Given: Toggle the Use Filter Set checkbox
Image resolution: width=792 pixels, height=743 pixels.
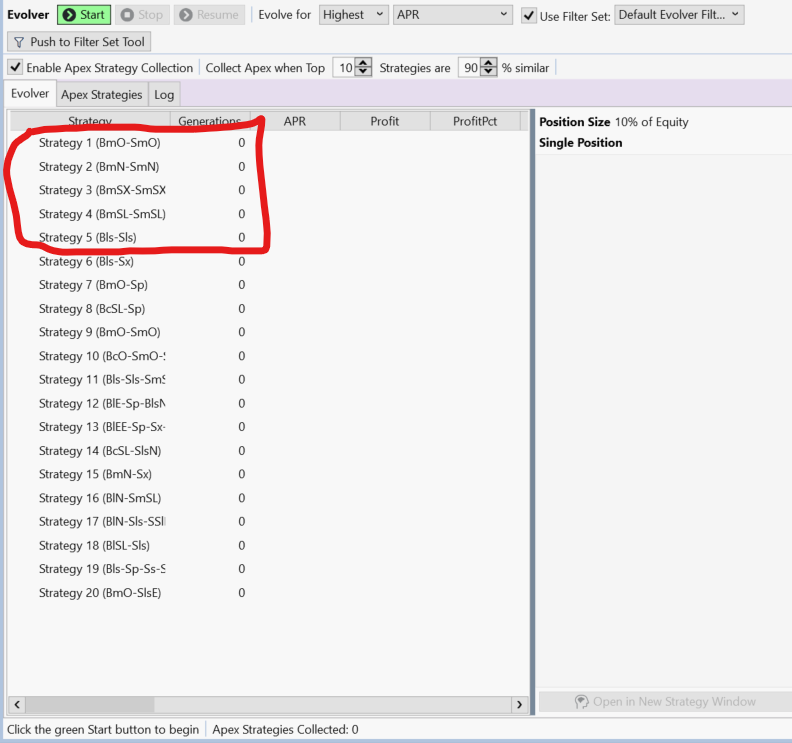Looking at the screenshot, I should pyautogui.click(x=530, y=16).
